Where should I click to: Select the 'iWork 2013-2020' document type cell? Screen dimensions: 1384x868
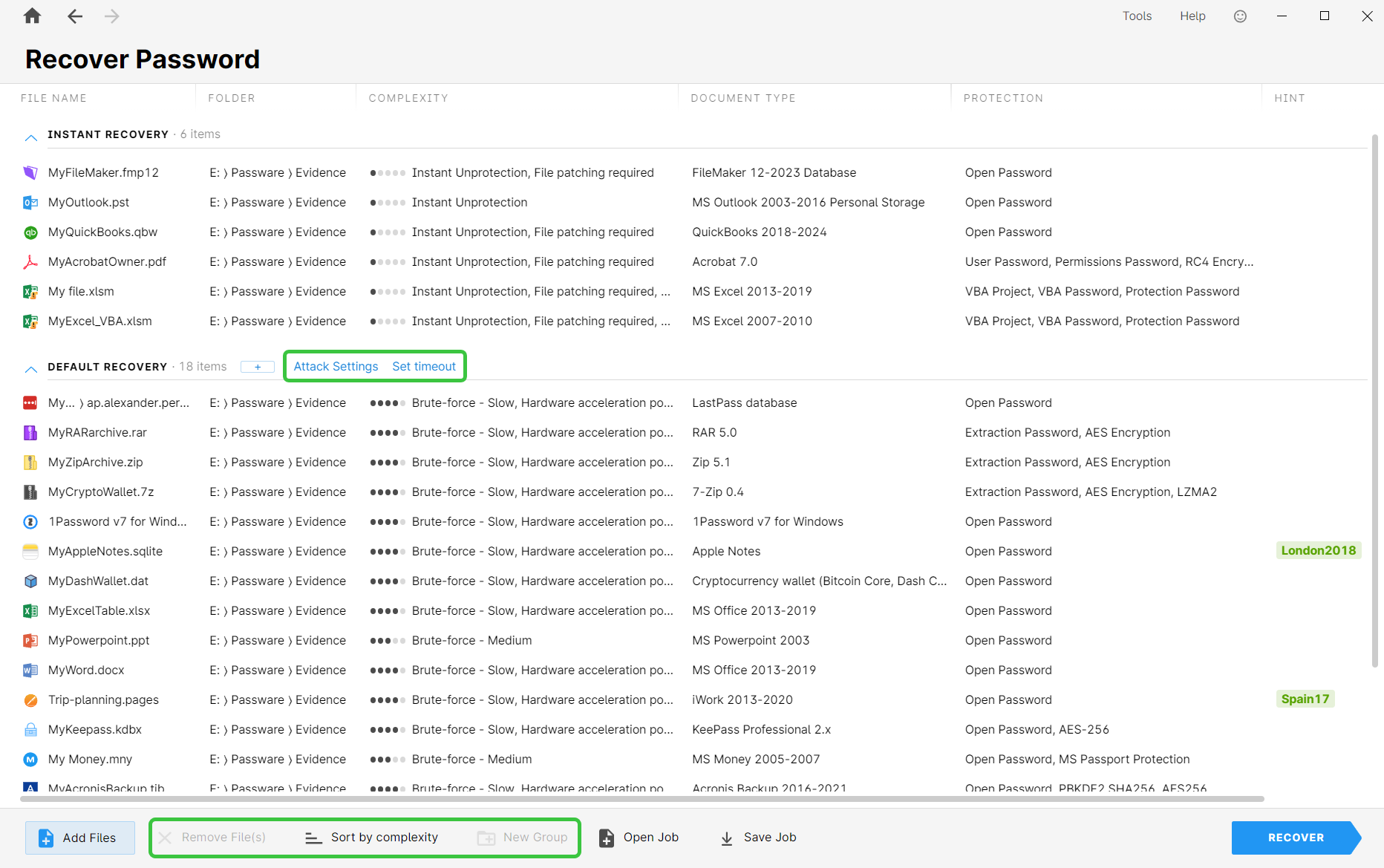tap(742, 699)
